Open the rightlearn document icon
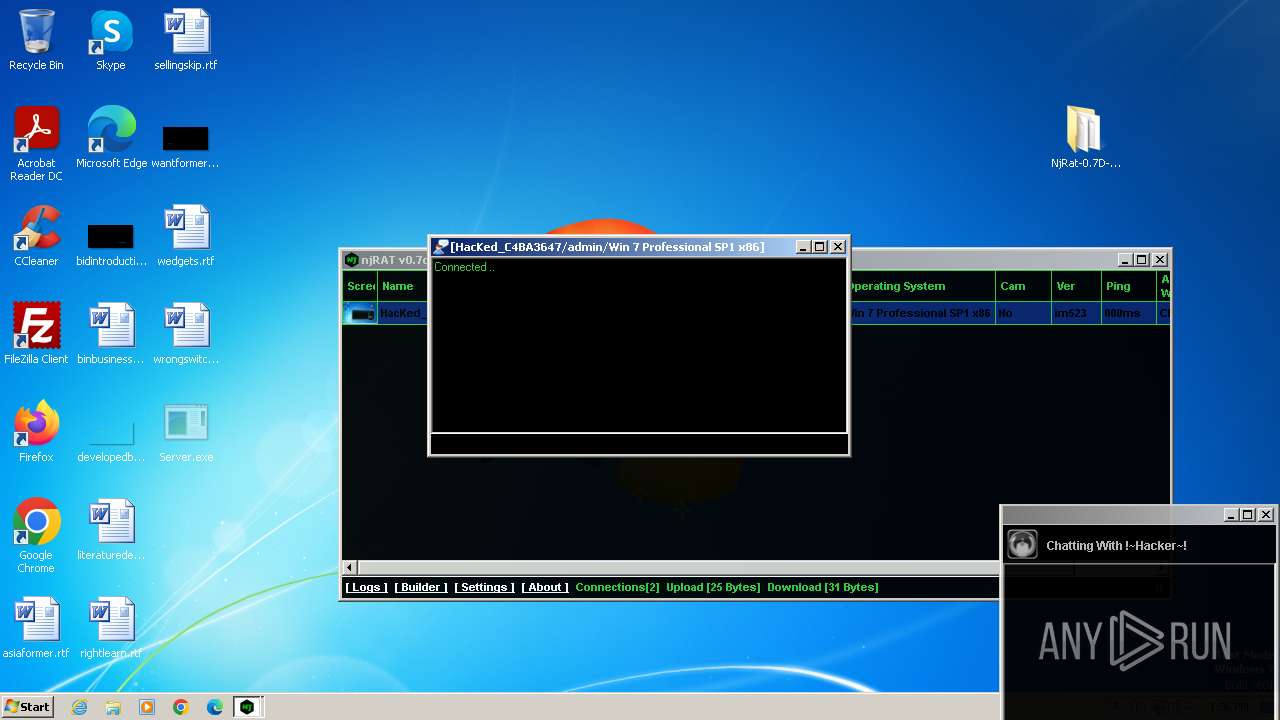The width and height of the screenshot is (1280, 720). click(x=111, y=628)
